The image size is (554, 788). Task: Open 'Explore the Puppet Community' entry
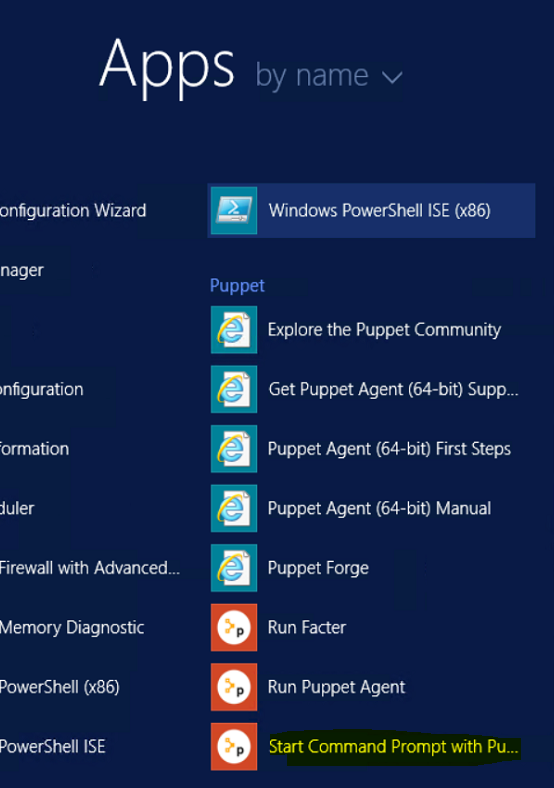coord(384,330)
